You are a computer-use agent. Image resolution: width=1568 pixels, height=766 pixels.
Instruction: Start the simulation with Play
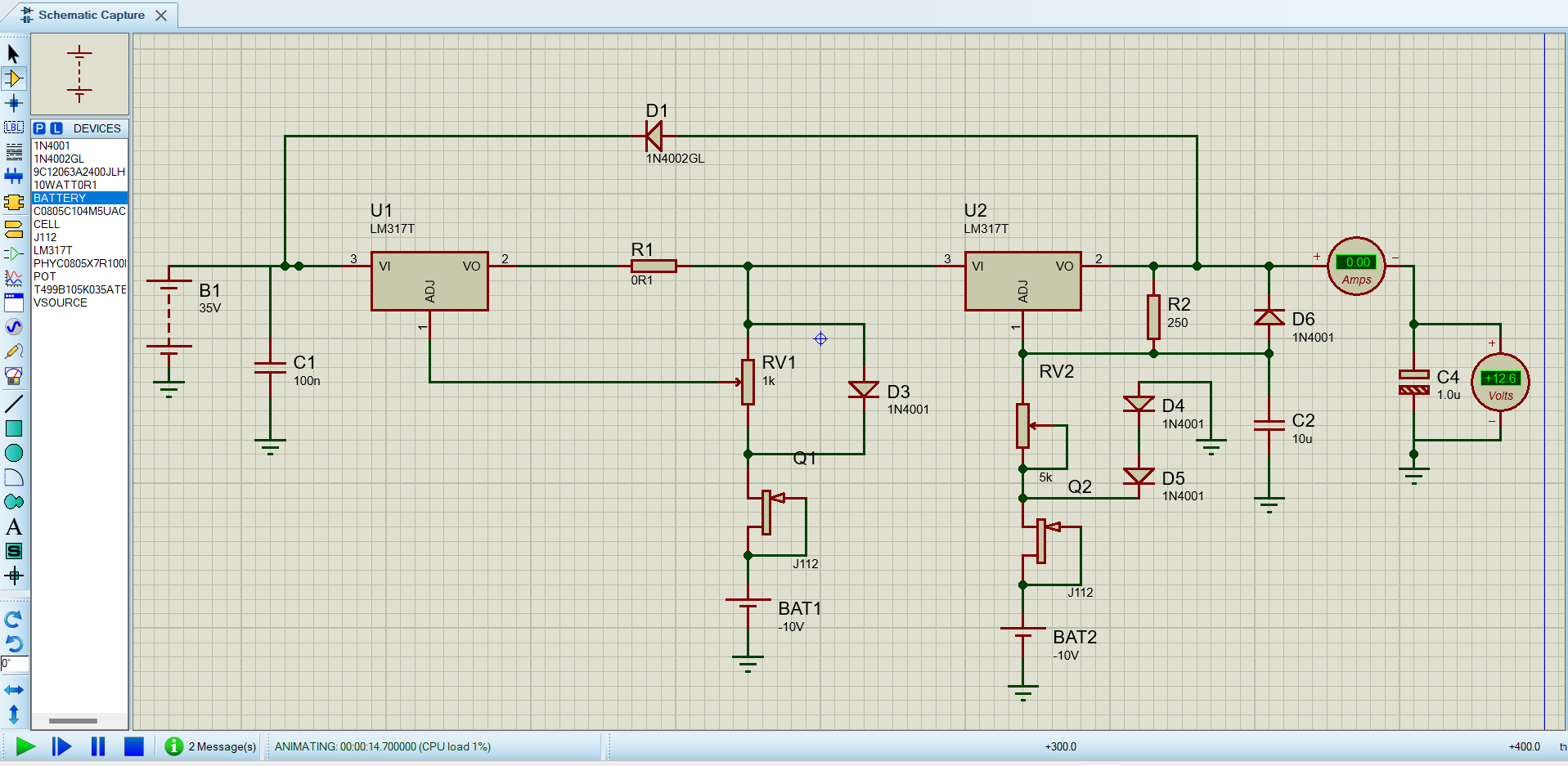25,746
